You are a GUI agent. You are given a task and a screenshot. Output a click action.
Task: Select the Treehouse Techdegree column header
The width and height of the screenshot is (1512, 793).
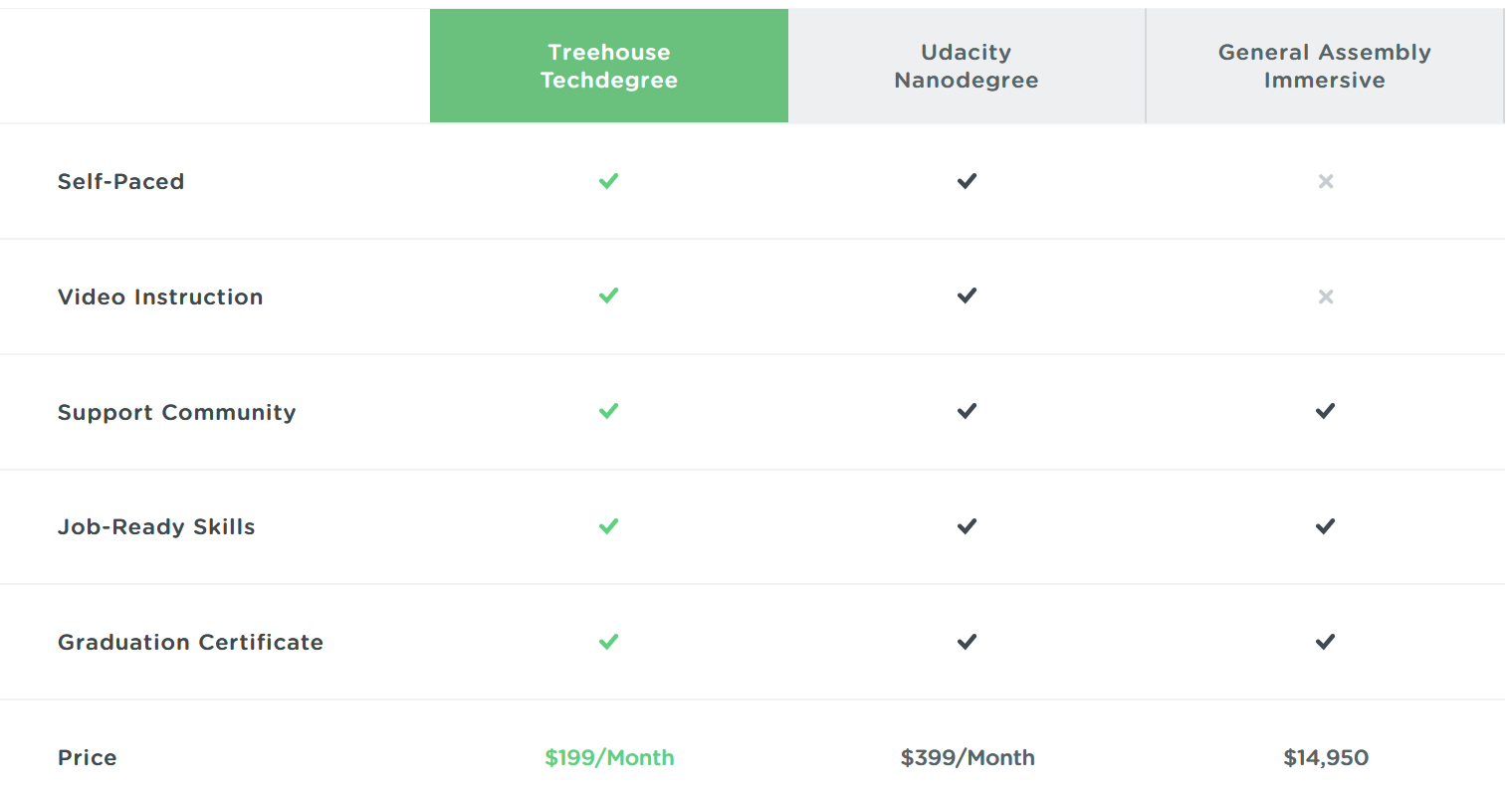point(609,66)
